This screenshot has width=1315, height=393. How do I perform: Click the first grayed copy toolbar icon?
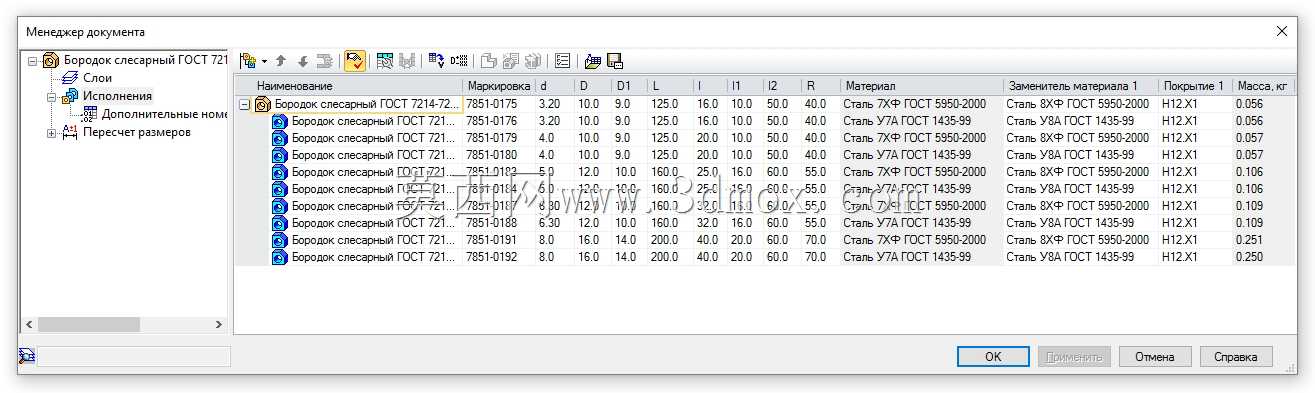[x=489, y=61]
